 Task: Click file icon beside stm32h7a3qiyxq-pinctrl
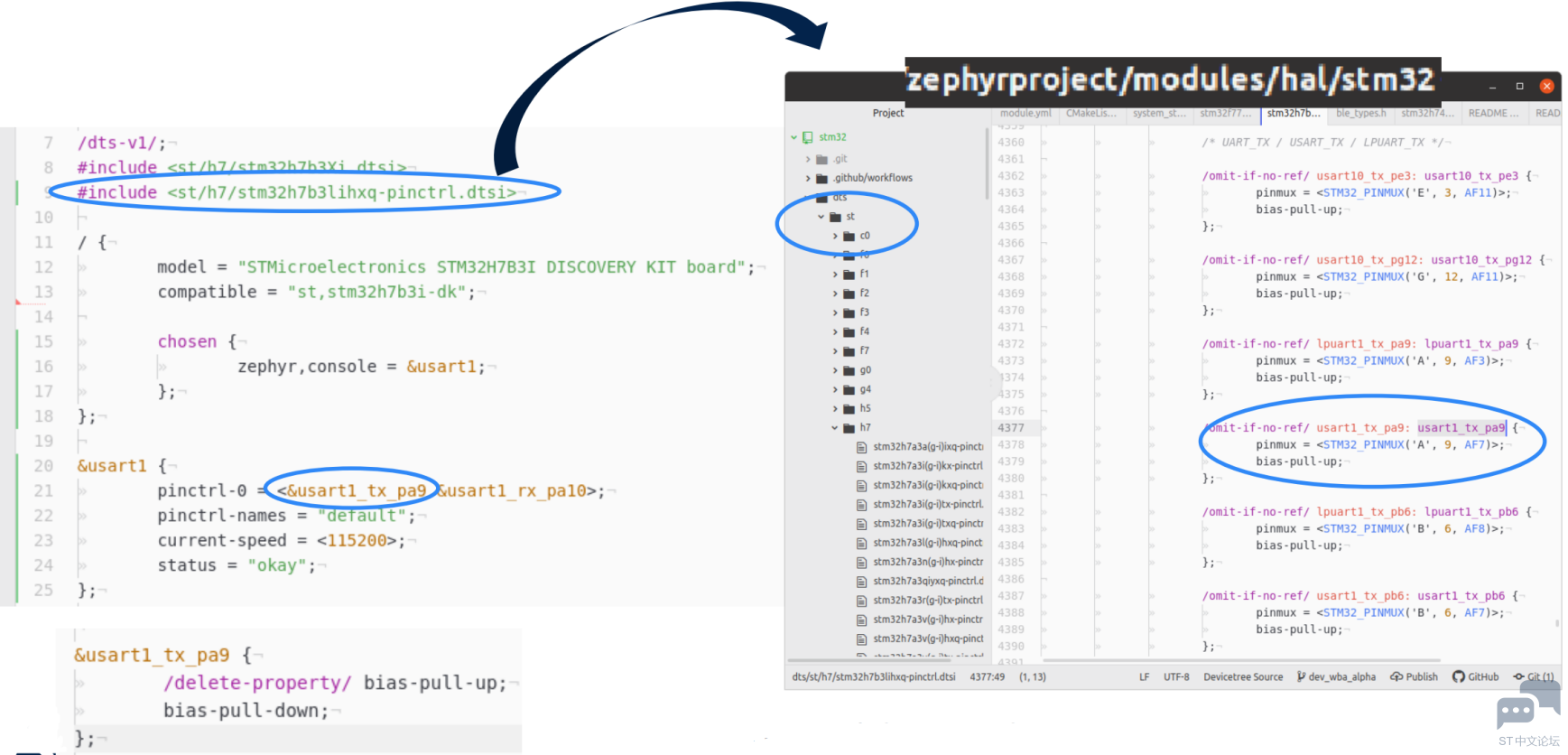pos(861,581)
